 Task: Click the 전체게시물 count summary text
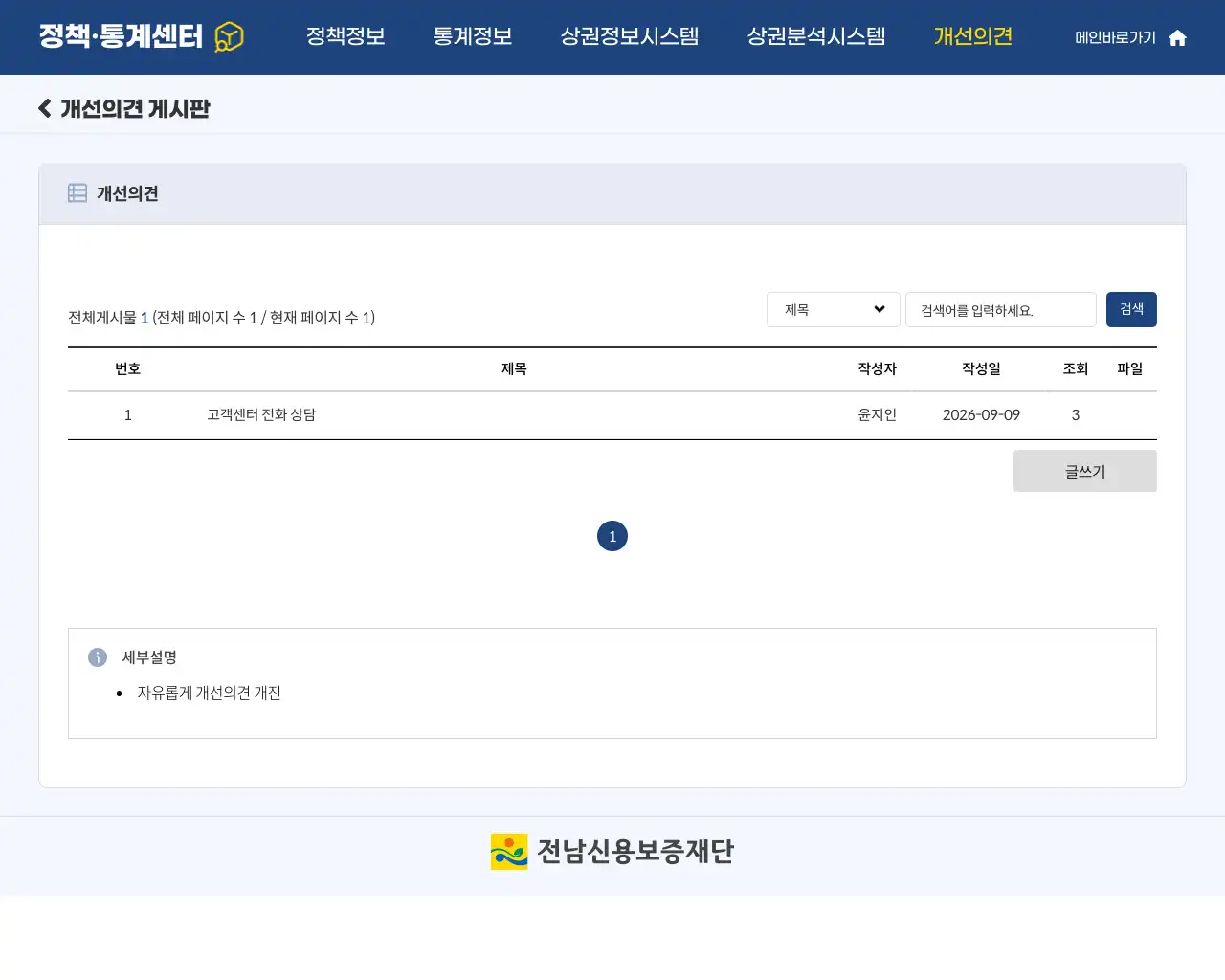coord(221,318)
